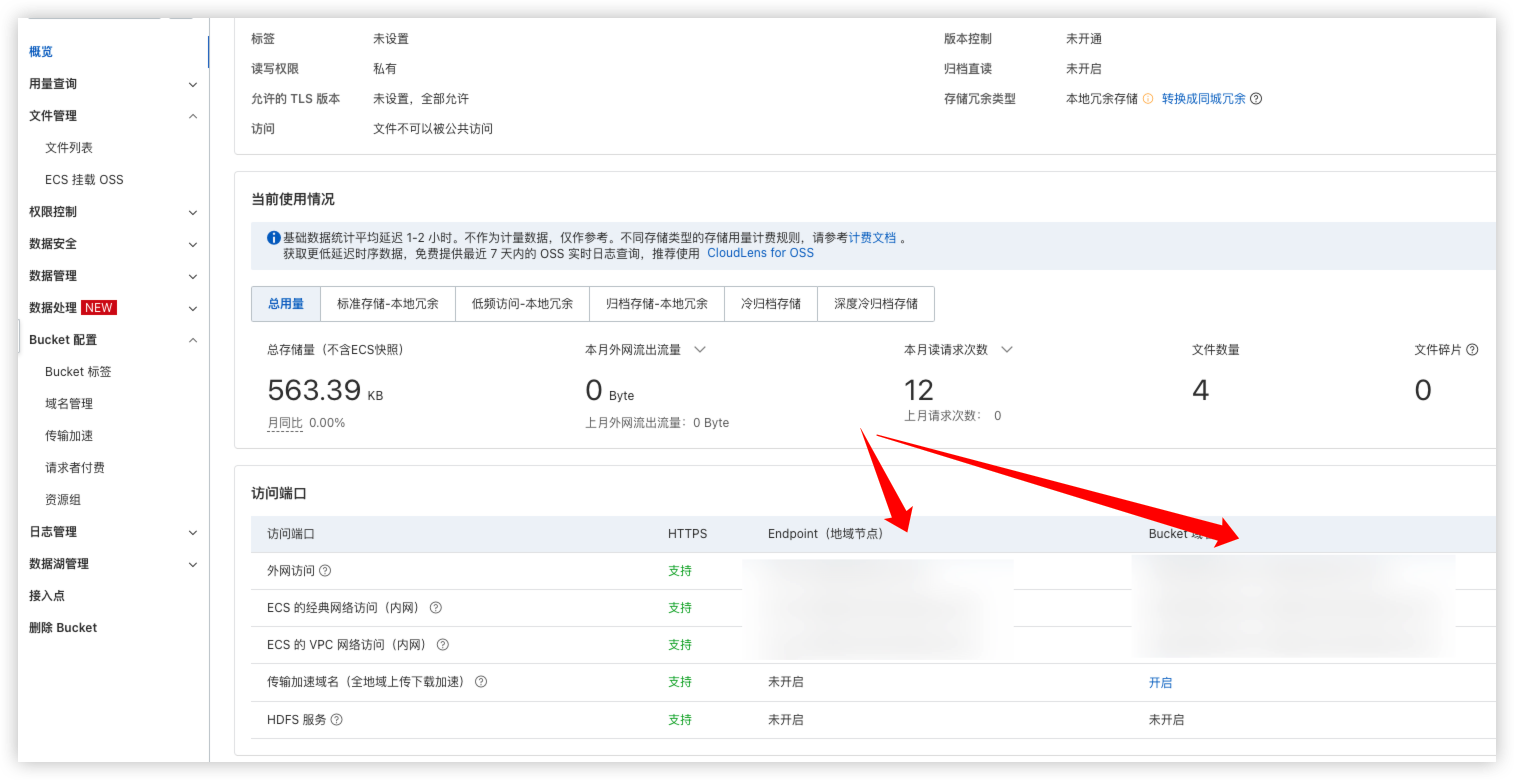Click the 本月读请求次数 value 12
Screen dimensions: 1514x780
918,390
